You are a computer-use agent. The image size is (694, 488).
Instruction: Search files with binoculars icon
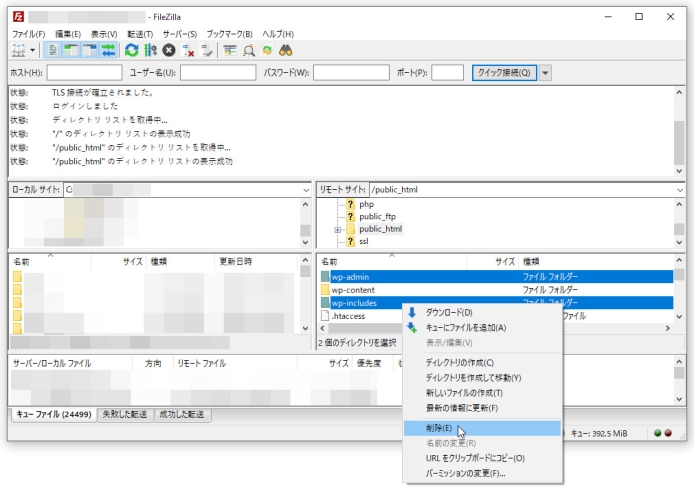(x=285, y=50)
